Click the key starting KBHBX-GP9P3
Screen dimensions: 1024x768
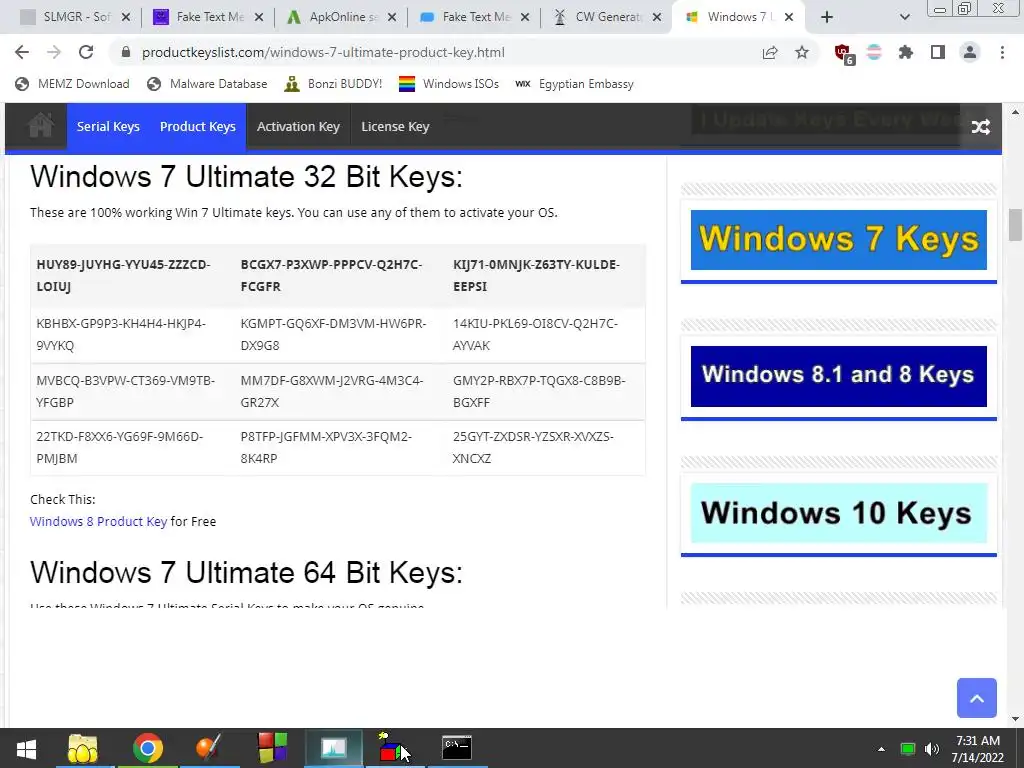(121, 334)
